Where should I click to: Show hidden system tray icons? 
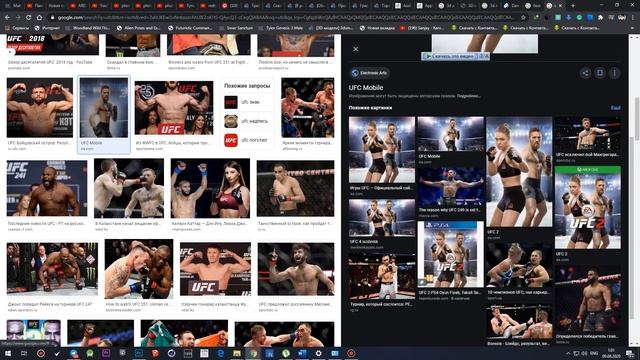568,353
